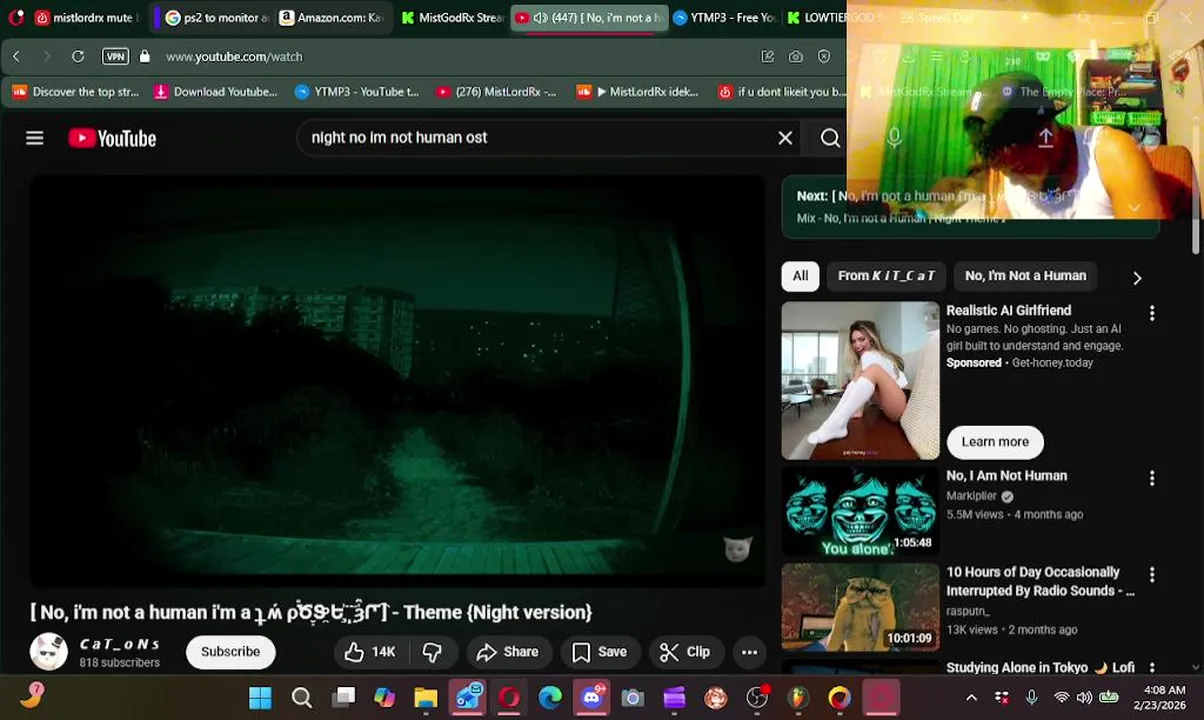Take a snapshot with the camera icon in the address bar
This screenshot has width=1204, height=720.
(796, 57)
